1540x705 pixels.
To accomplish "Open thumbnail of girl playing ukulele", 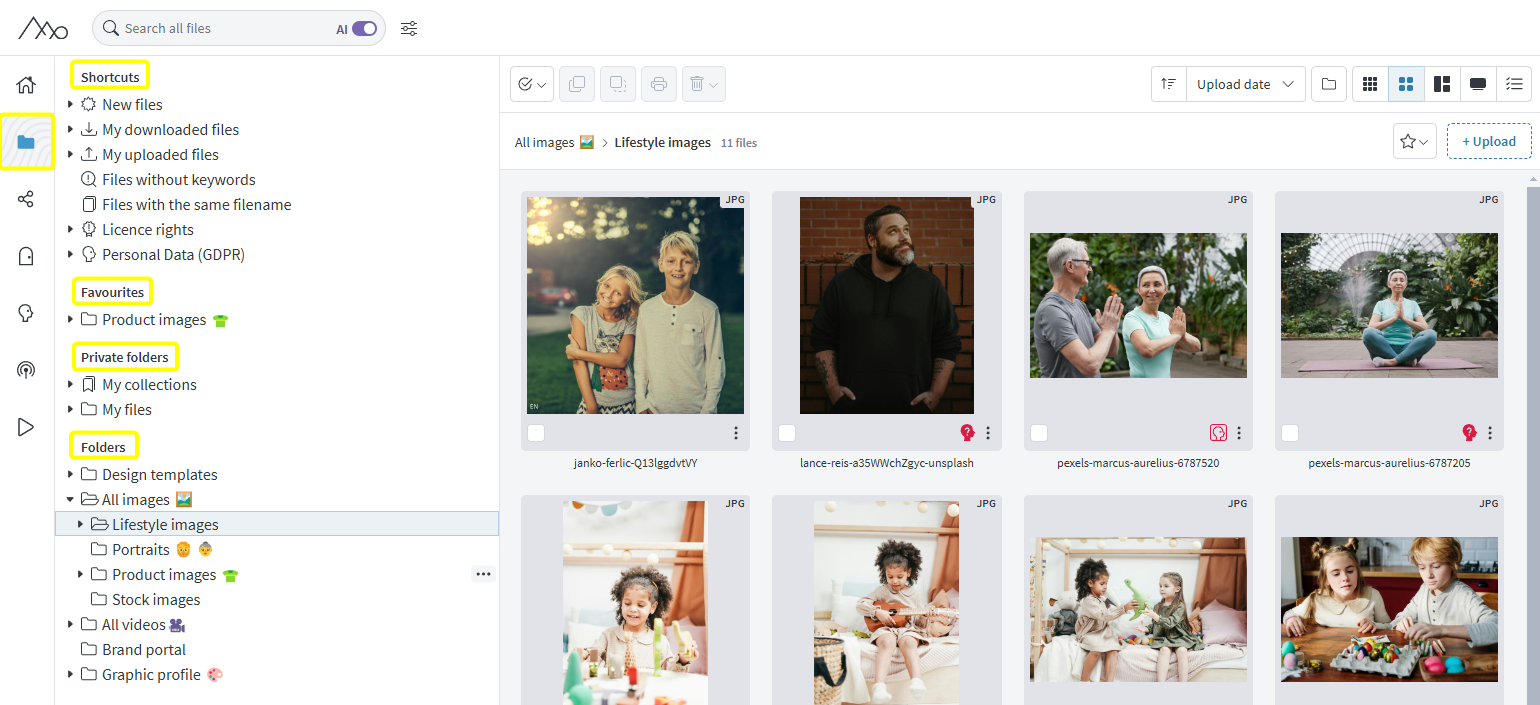I will tap(887, 603).
